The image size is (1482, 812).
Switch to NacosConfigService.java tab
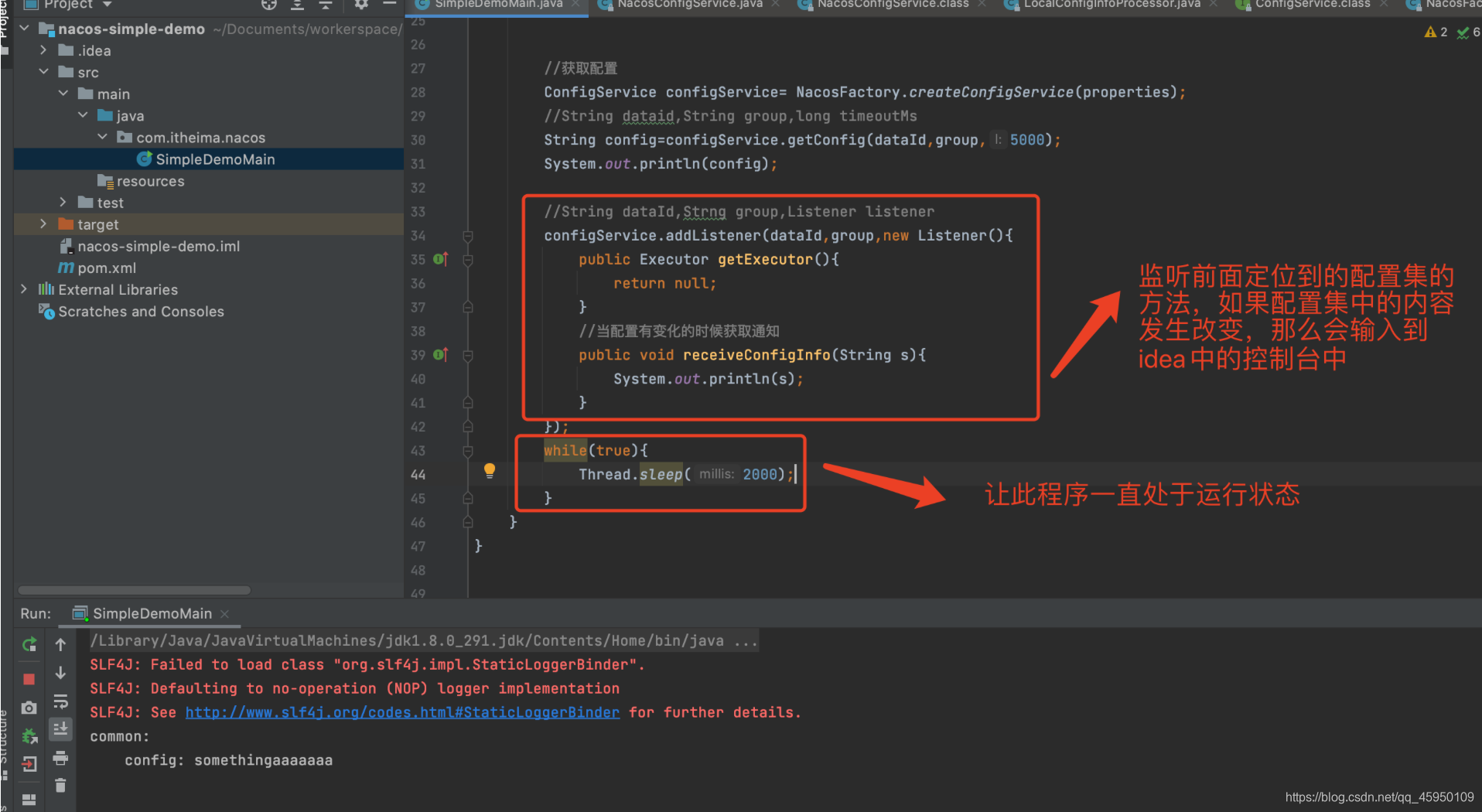pyautogui.click(x=689, y=5)
